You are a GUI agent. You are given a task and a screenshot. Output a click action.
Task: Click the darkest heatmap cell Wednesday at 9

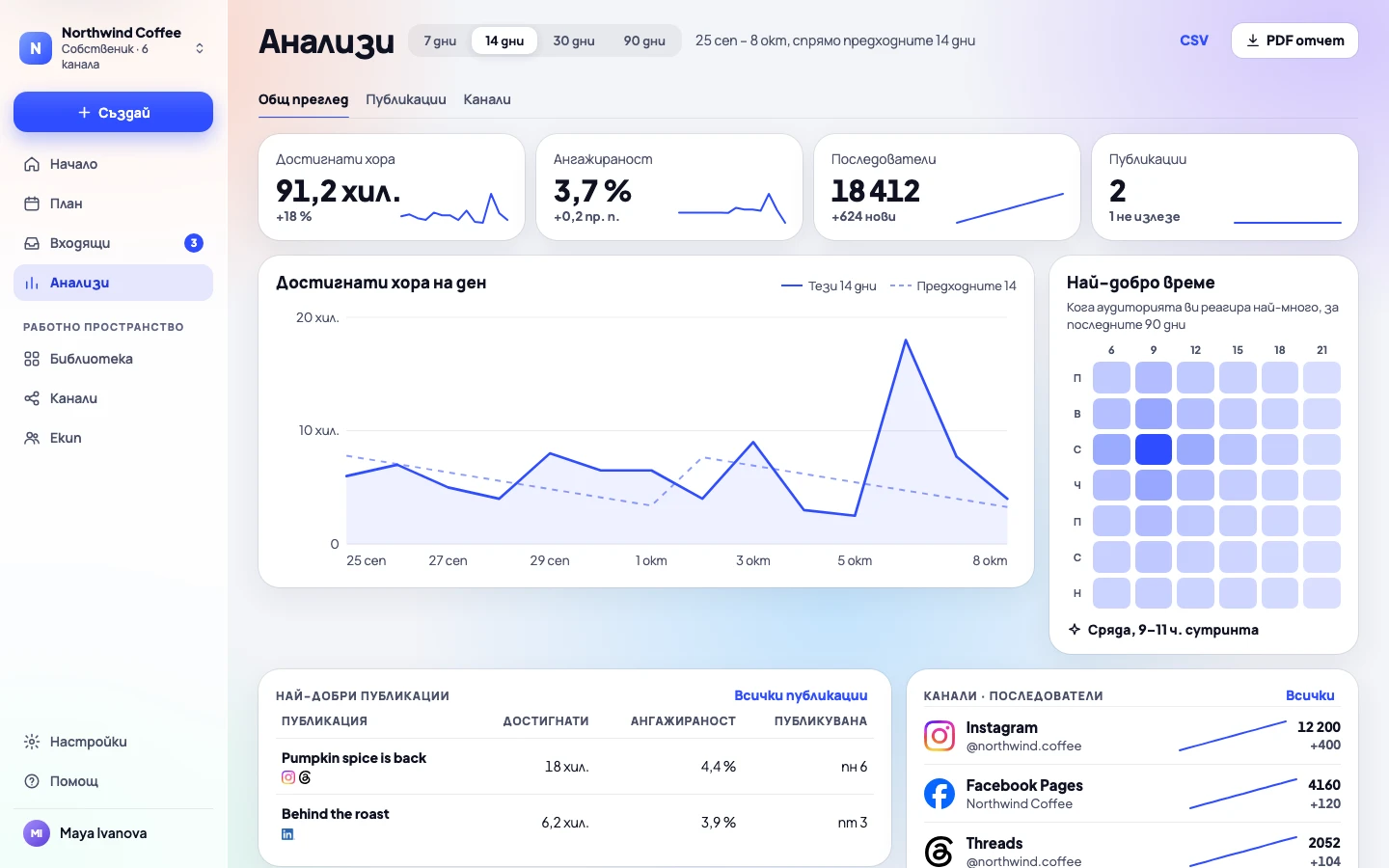(1154, 449)
